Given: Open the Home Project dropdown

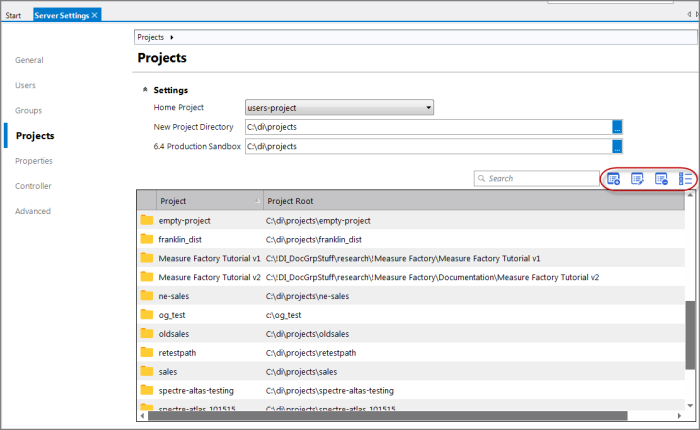Looking at the screenshot, I should click(x=339, y=108).
